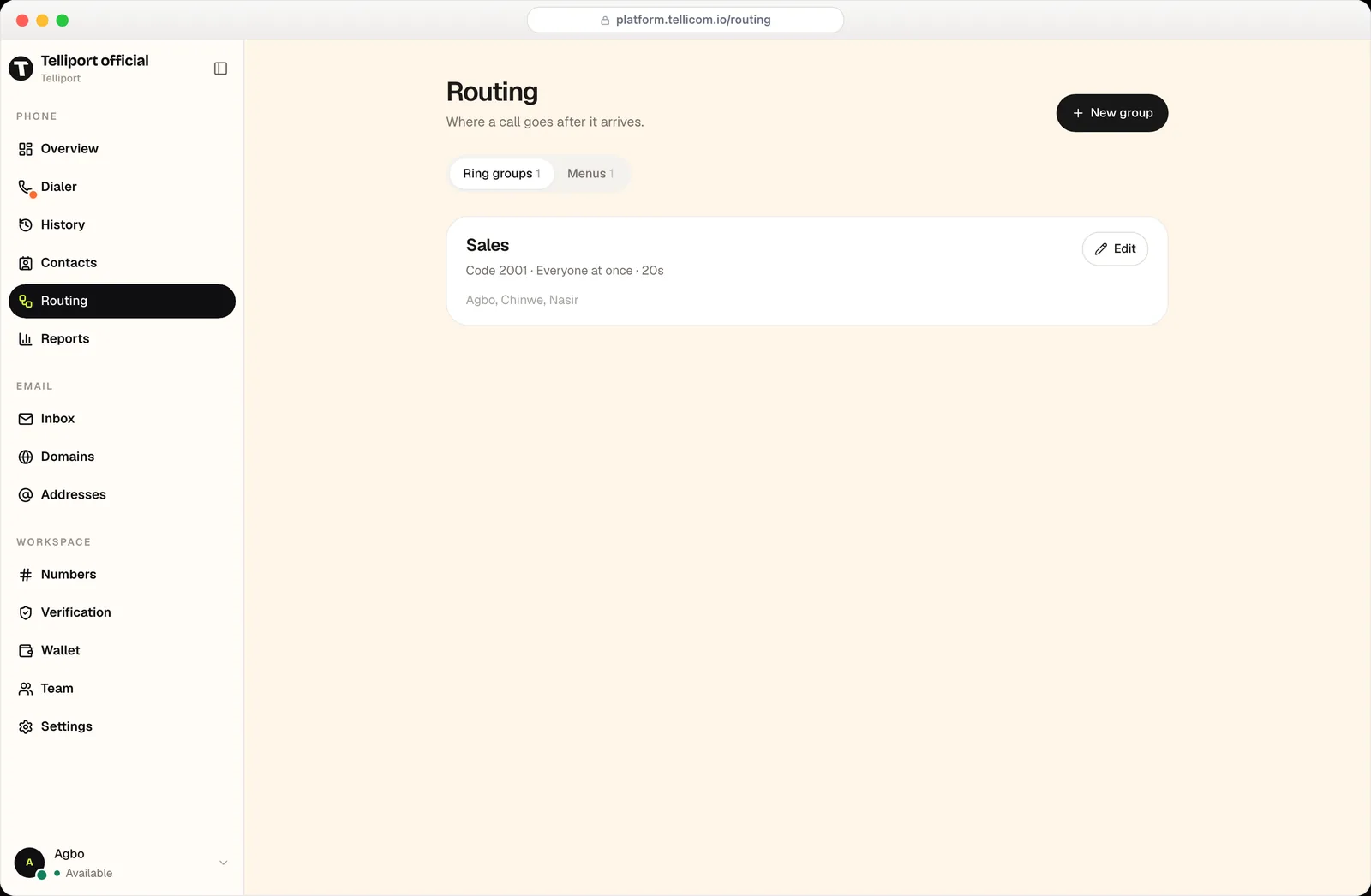The height and width of the screenshot is (896, 1371).
Task: Collapse the sidebar panel icon
Action: 220,69
